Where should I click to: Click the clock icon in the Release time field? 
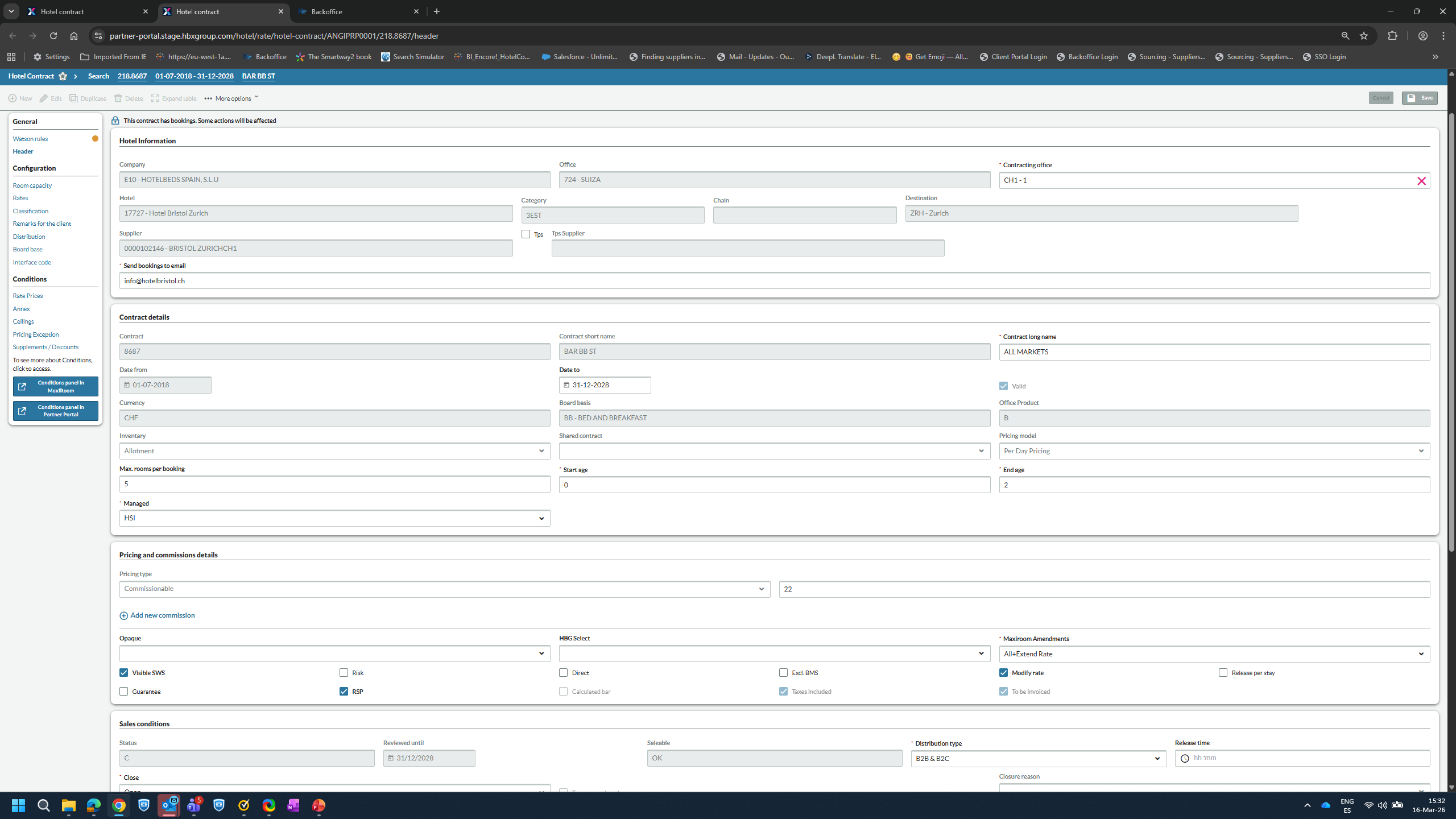pyautogui.click(x=1185, y=758)
